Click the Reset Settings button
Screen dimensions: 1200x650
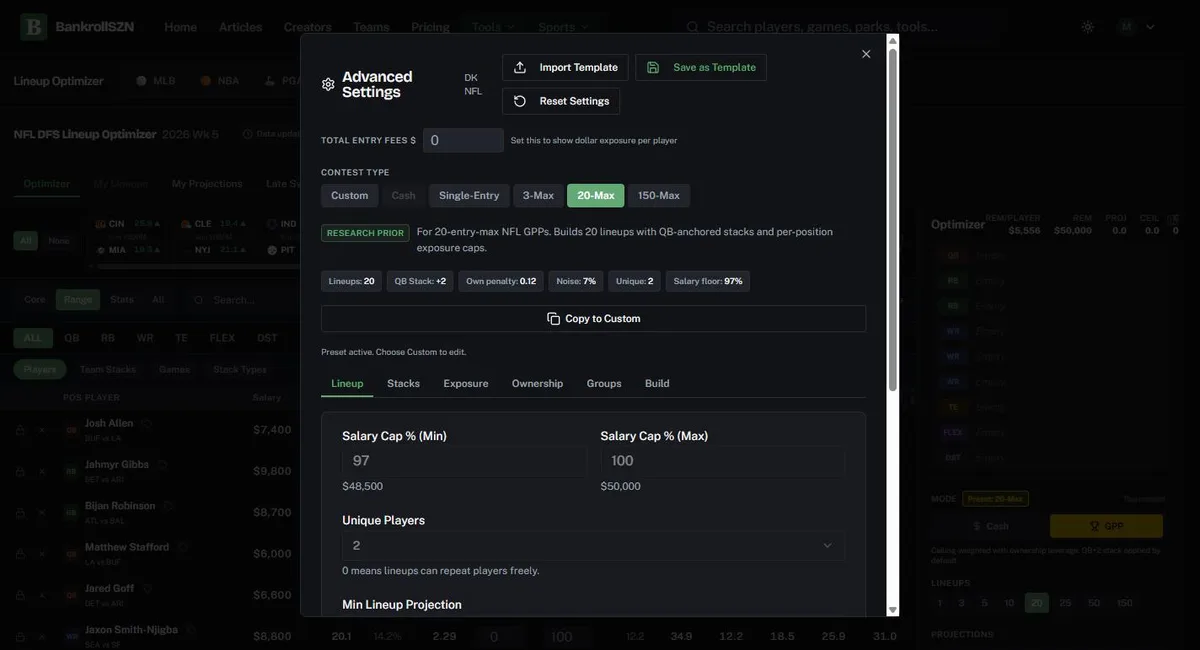tap(561, 101)
